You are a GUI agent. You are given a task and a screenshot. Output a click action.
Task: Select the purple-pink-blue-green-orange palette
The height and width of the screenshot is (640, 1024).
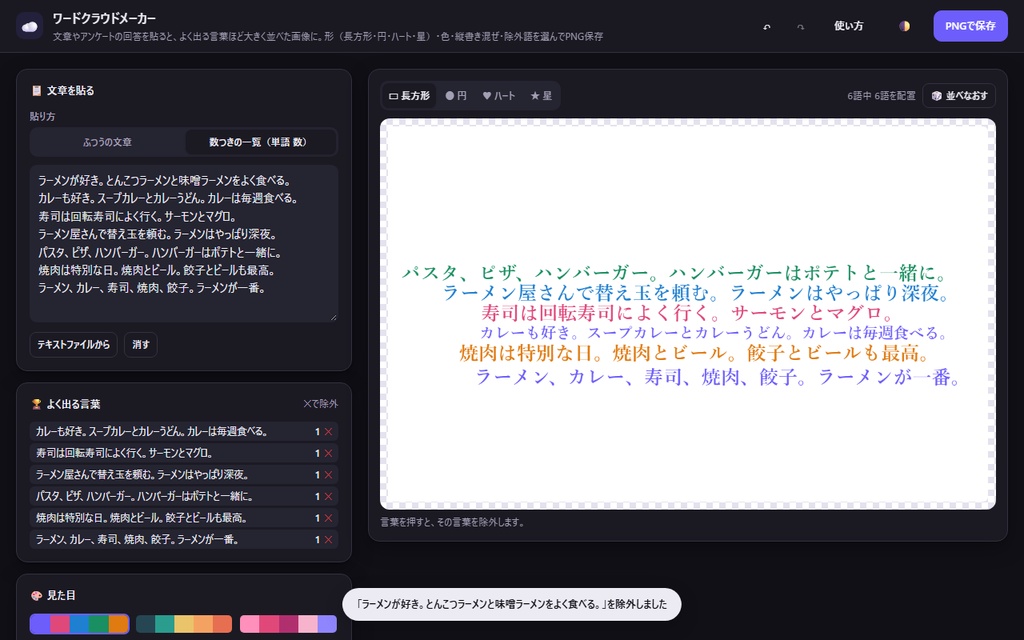click(x=79, y=624)
